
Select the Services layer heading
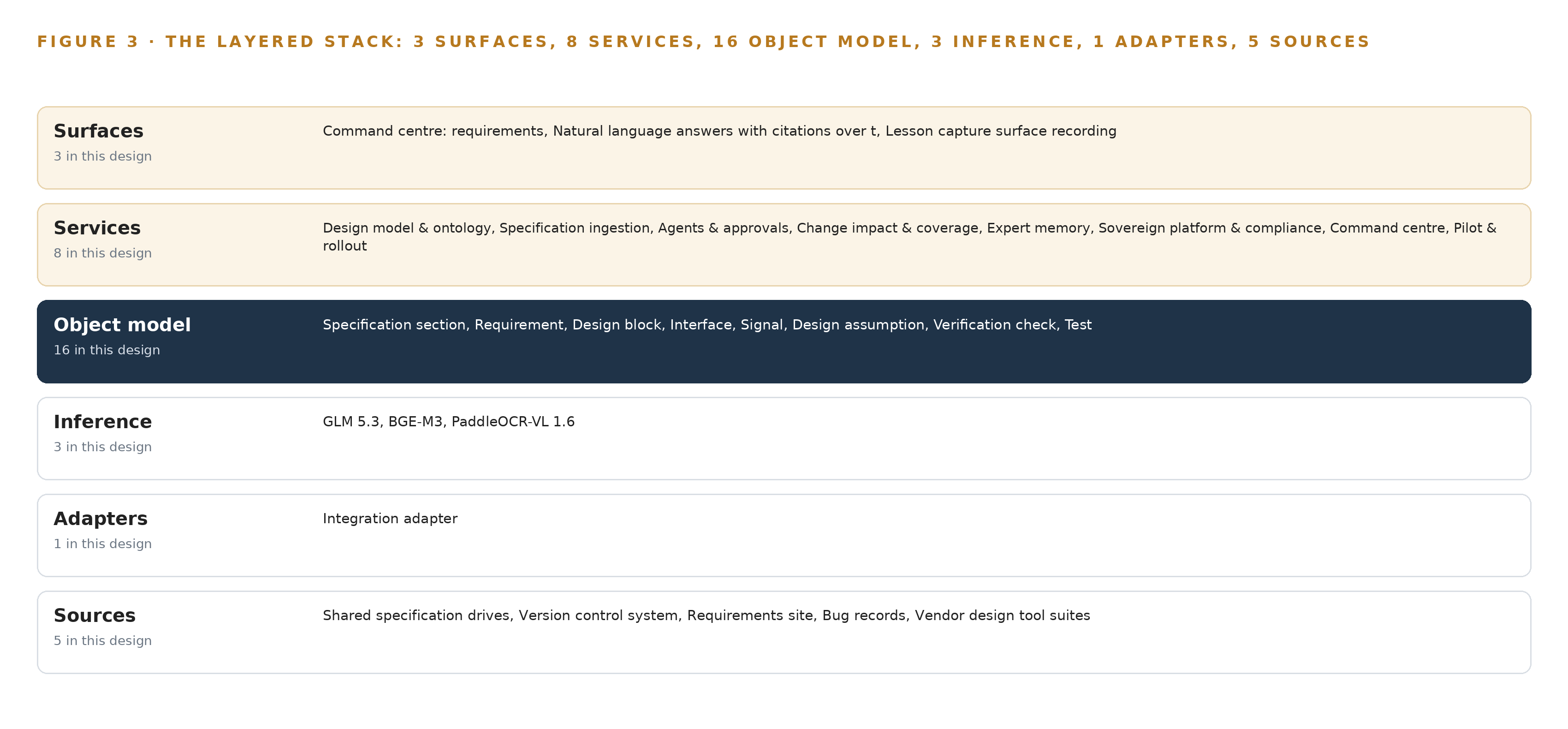97,228
